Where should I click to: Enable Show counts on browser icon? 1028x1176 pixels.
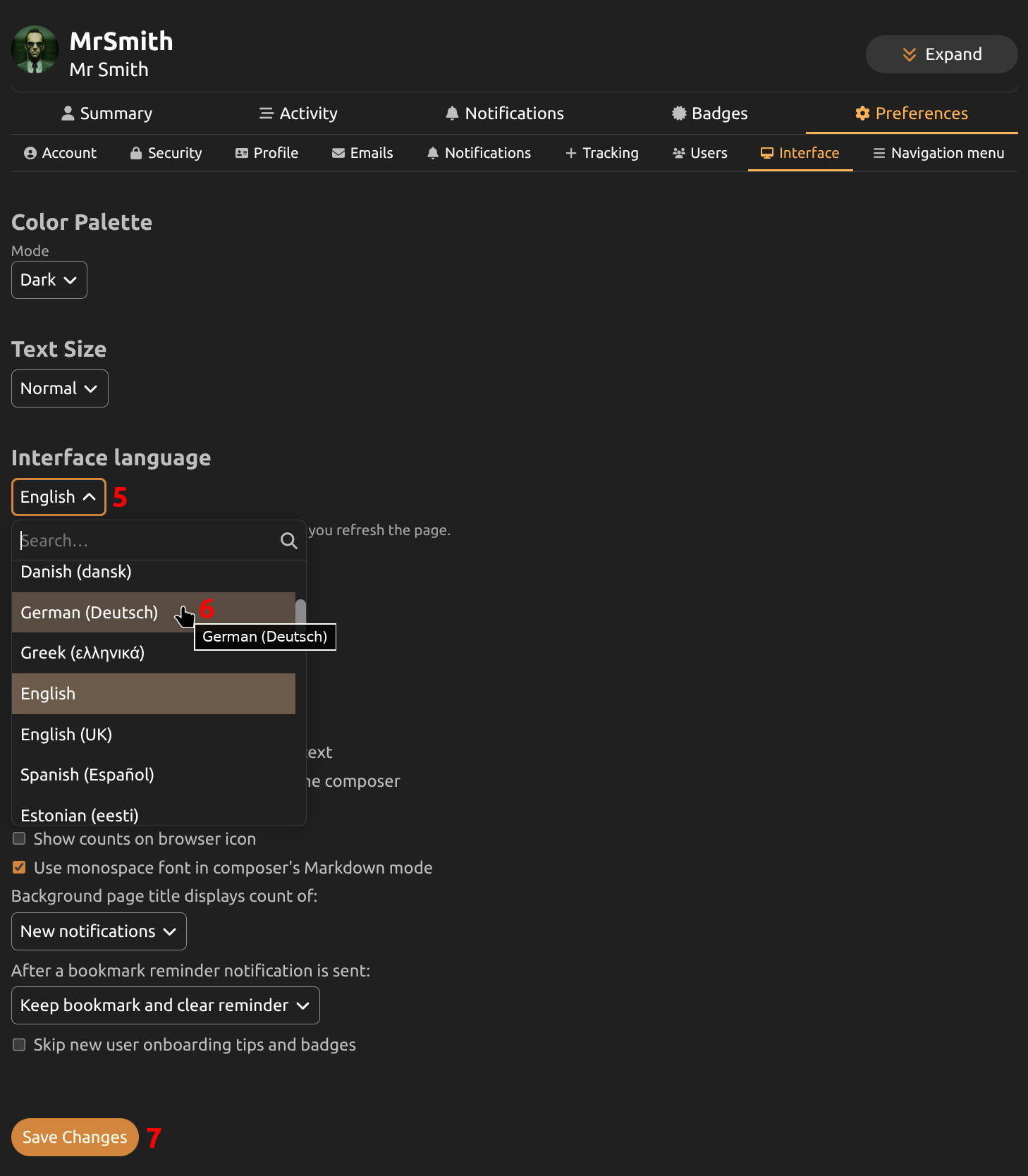tap(19, 838)
